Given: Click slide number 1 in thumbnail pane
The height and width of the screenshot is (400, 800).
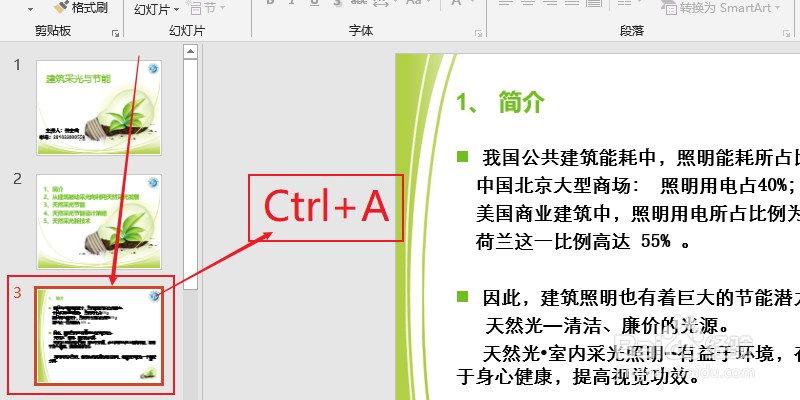Looking at the screenshot, I should 18,65.
